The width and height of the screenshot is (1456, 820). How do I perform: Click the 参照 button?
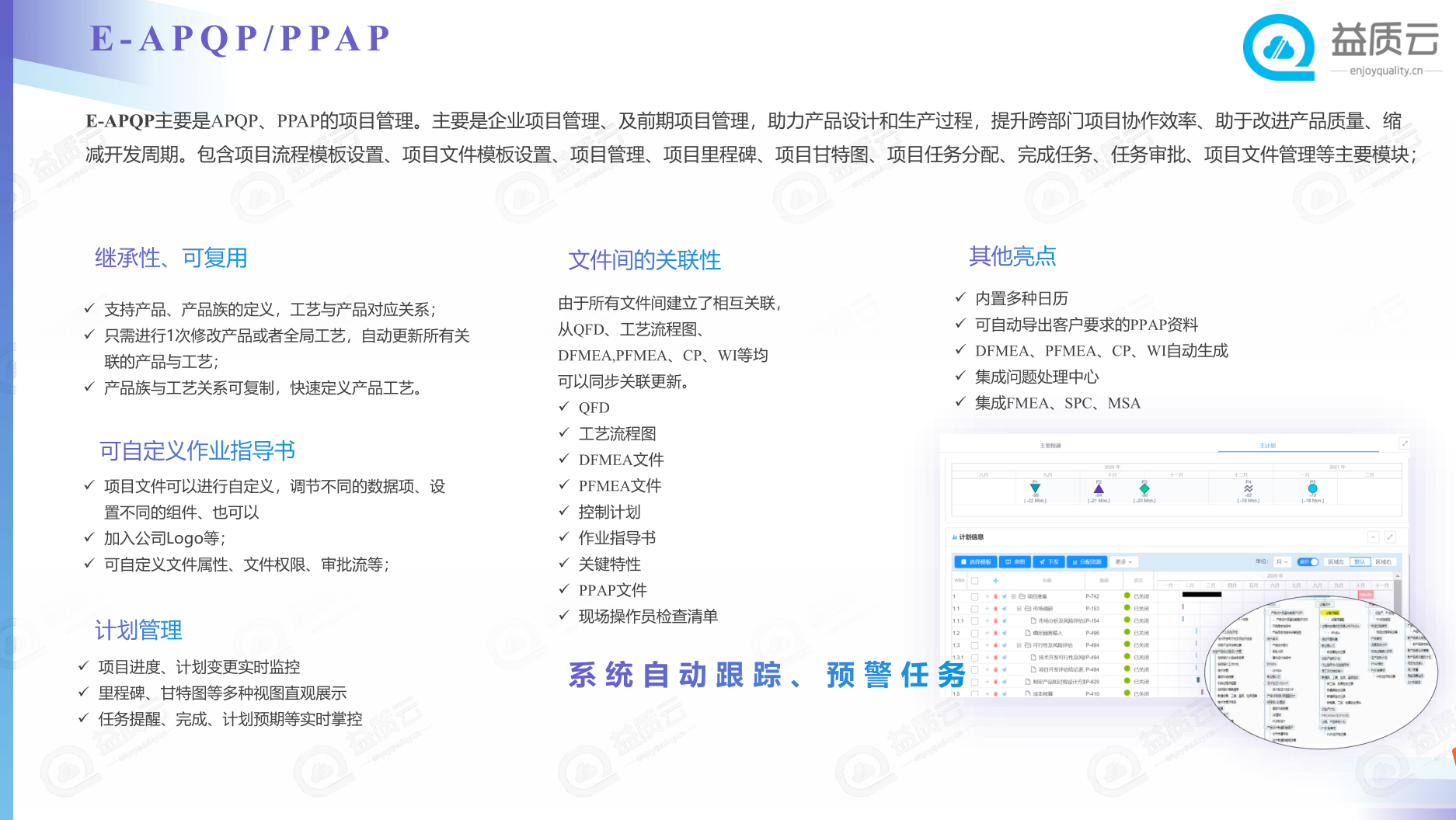1015,561
